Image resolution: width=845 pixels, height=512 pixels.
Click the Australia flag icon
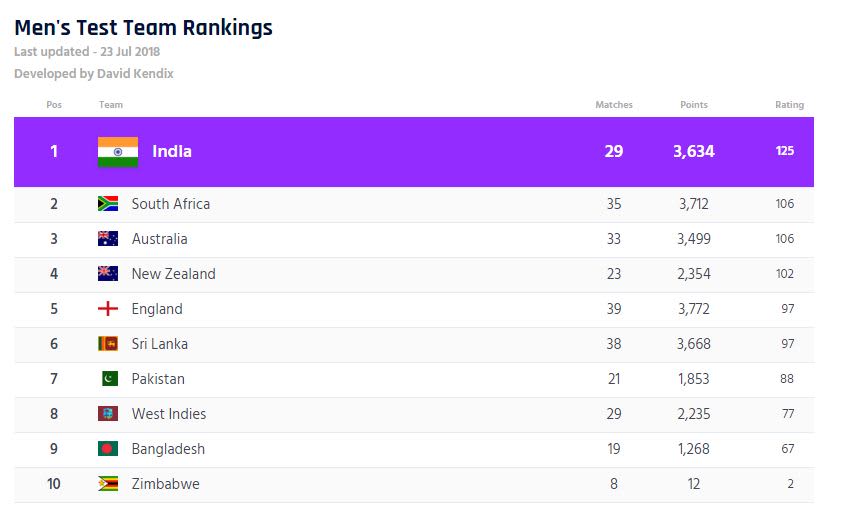click(108, 239)
